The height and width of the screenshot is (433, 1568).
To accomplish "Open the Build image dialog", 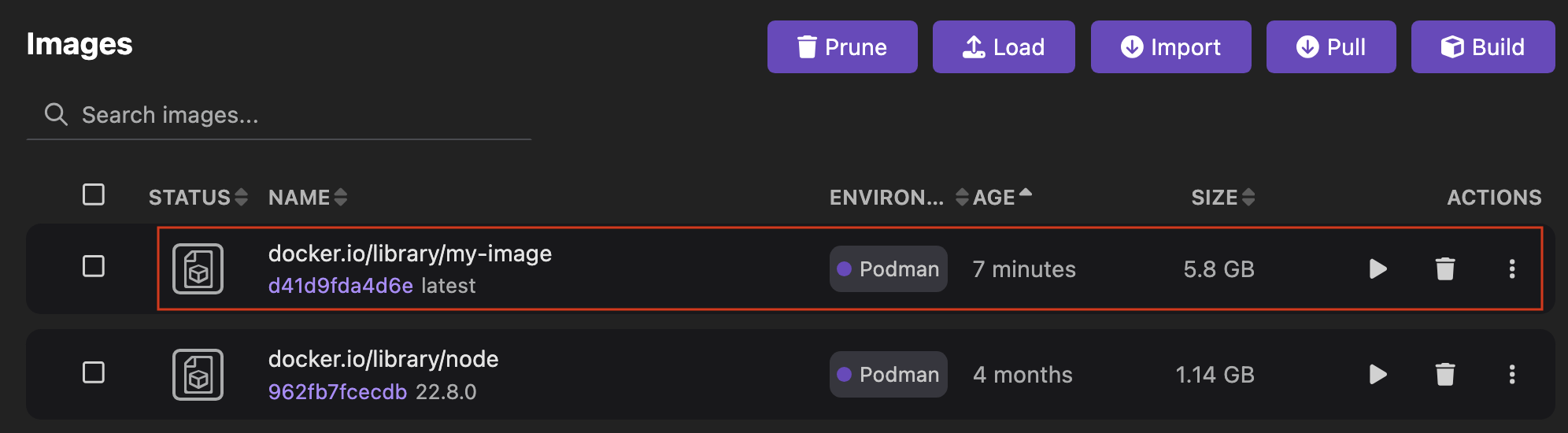I will tap(1482, 47).
